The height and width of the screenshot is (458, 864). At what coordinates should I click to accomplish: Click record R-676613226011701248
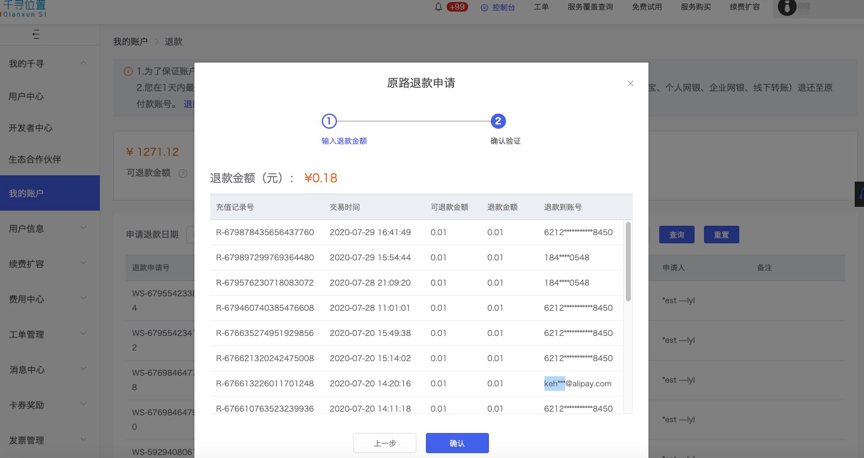click(265, 384)
